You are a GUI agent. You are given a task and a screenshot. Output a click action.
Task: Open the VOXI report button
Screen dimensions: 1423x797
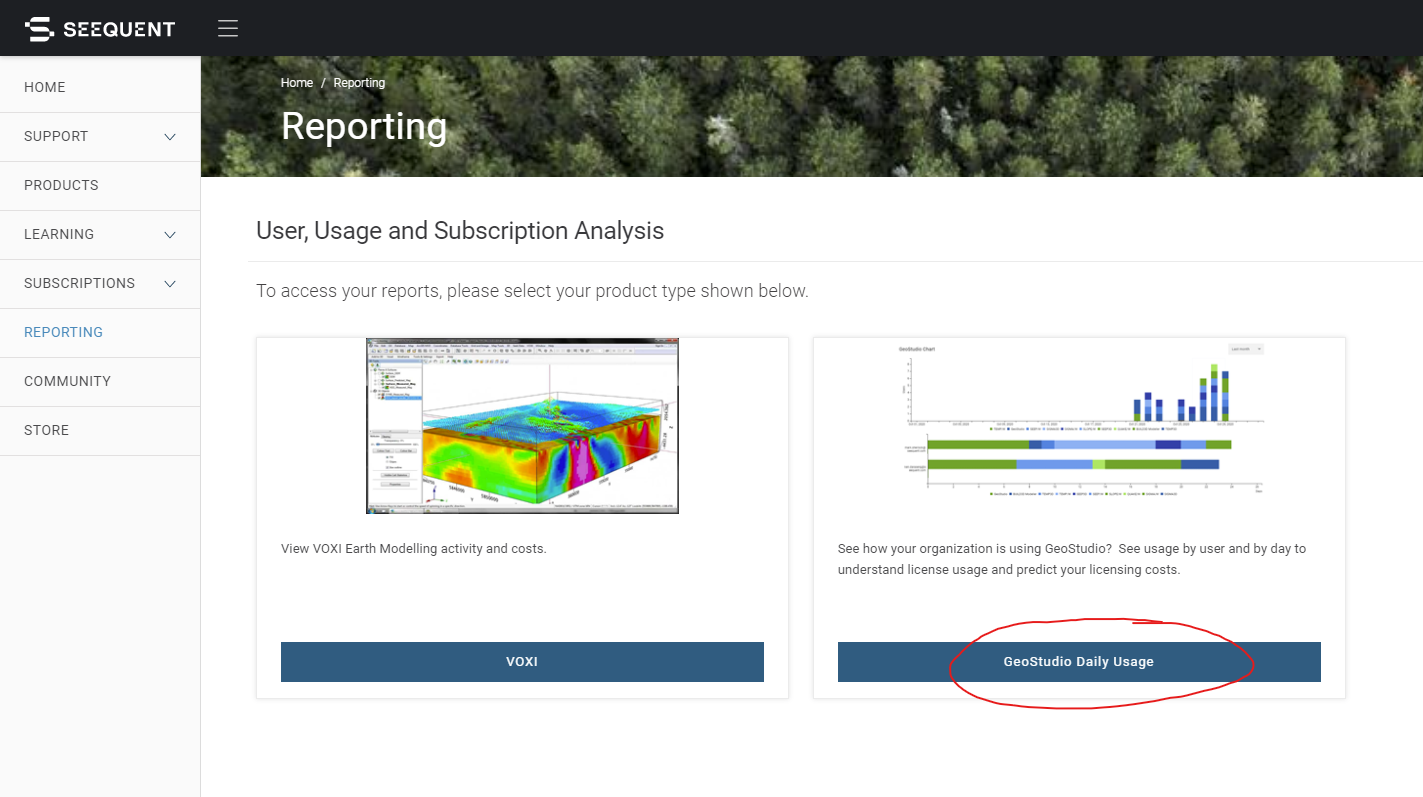522,662
